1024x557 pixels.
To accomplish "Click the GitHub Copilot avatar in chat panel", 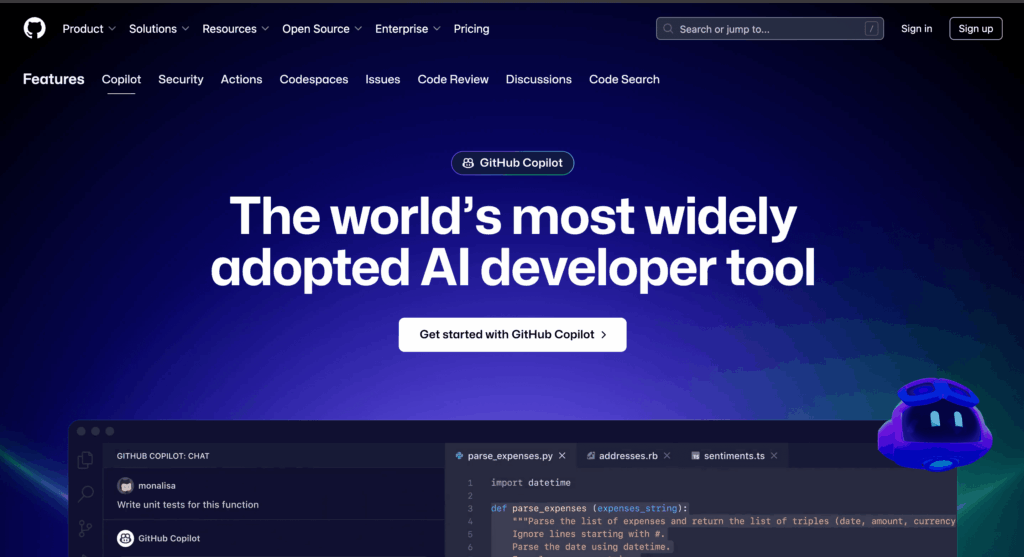I will click(125, 539).
